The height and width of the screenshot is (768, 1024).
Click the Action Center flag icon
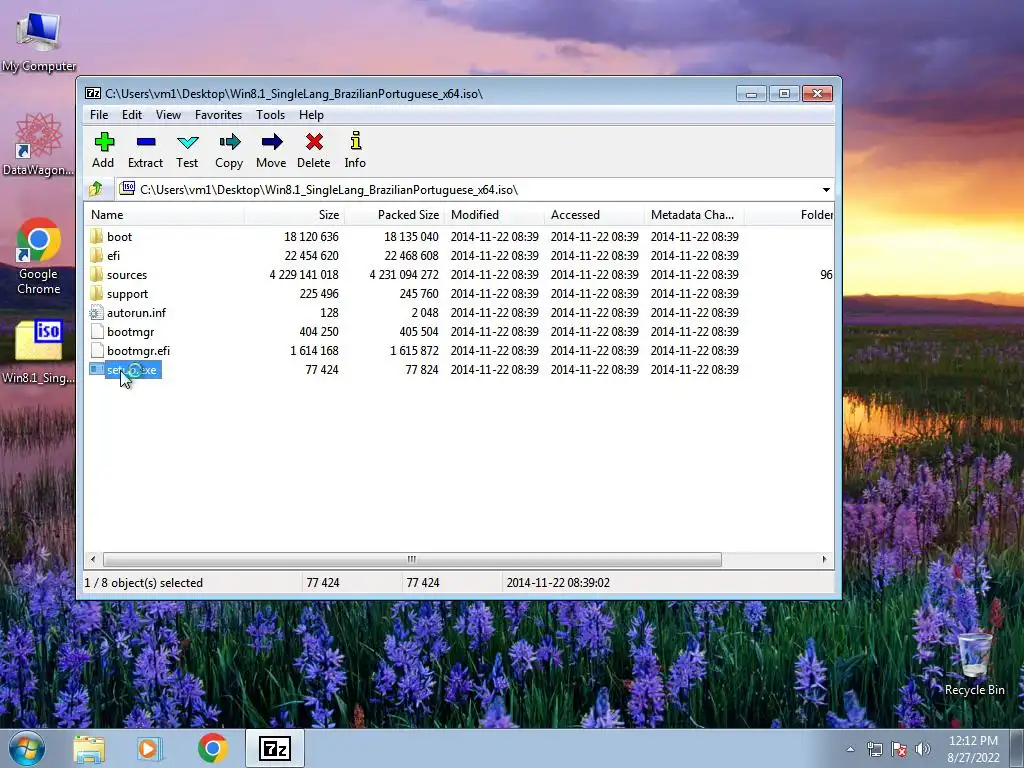point(899,749)
